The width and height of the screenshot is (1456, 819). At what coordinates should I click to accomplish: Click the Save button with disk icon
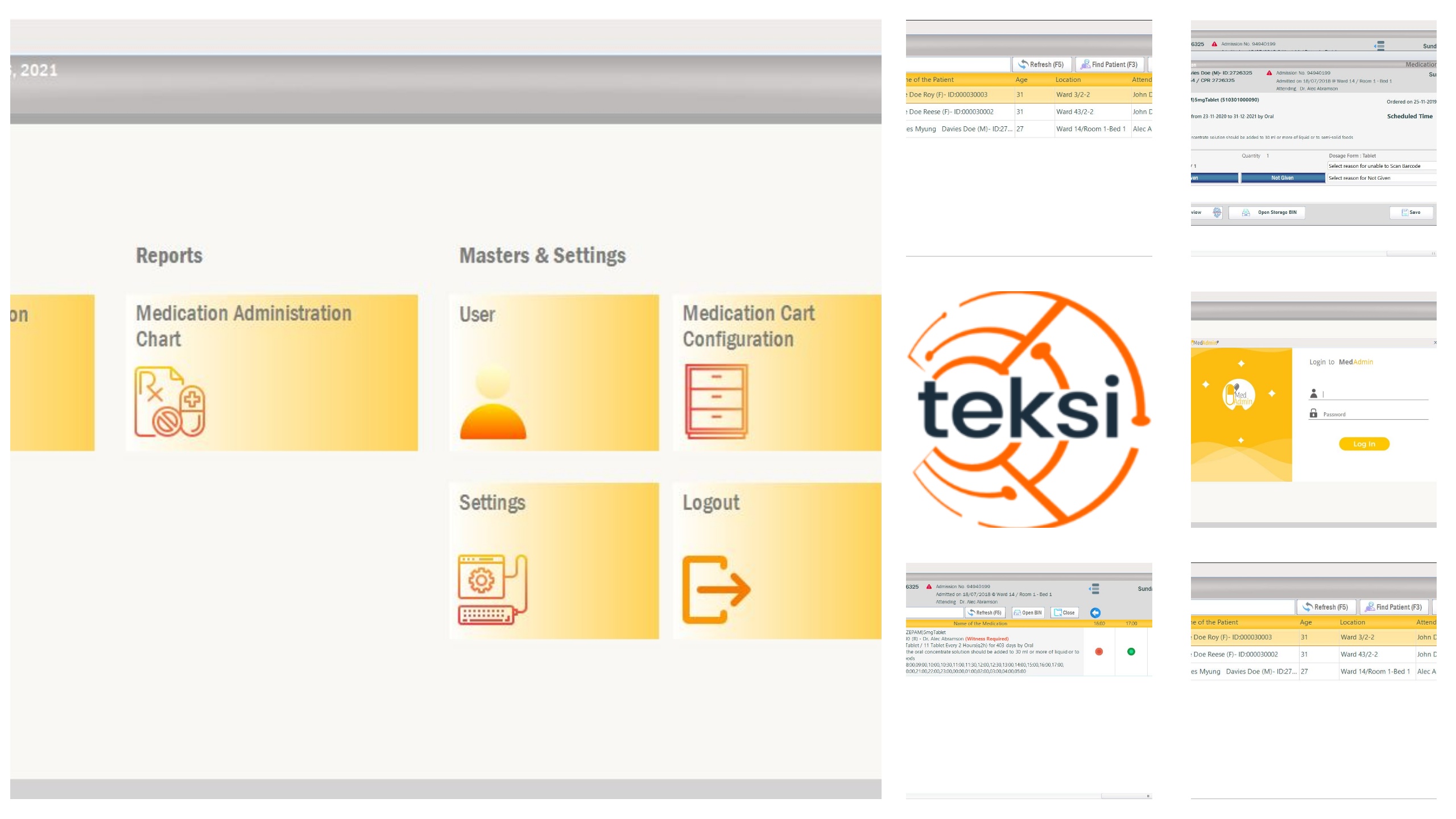(1411, 213)
